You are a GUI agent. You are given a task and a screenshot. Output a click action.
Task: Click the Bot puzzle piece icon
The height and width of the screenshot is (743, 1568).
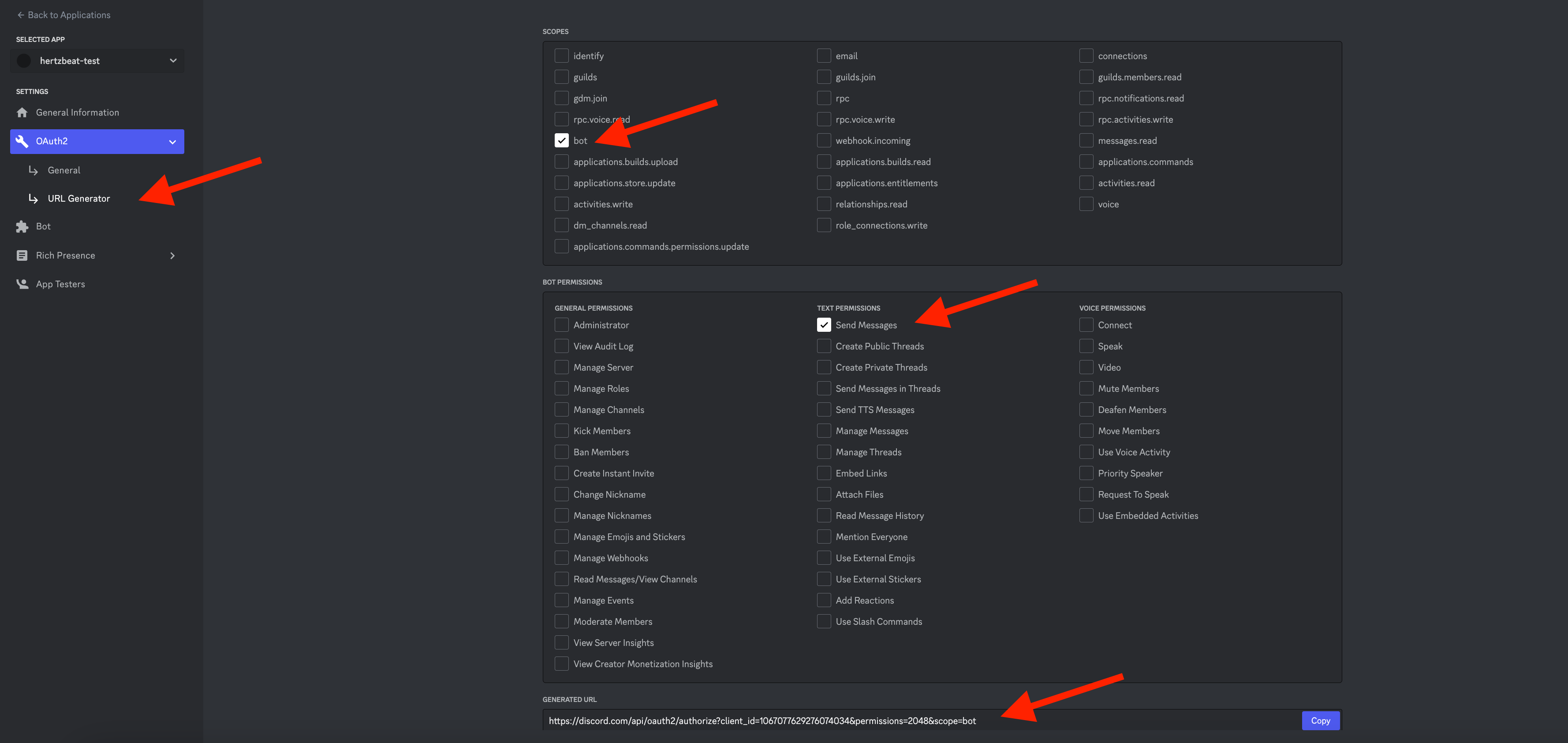[22, 226]
